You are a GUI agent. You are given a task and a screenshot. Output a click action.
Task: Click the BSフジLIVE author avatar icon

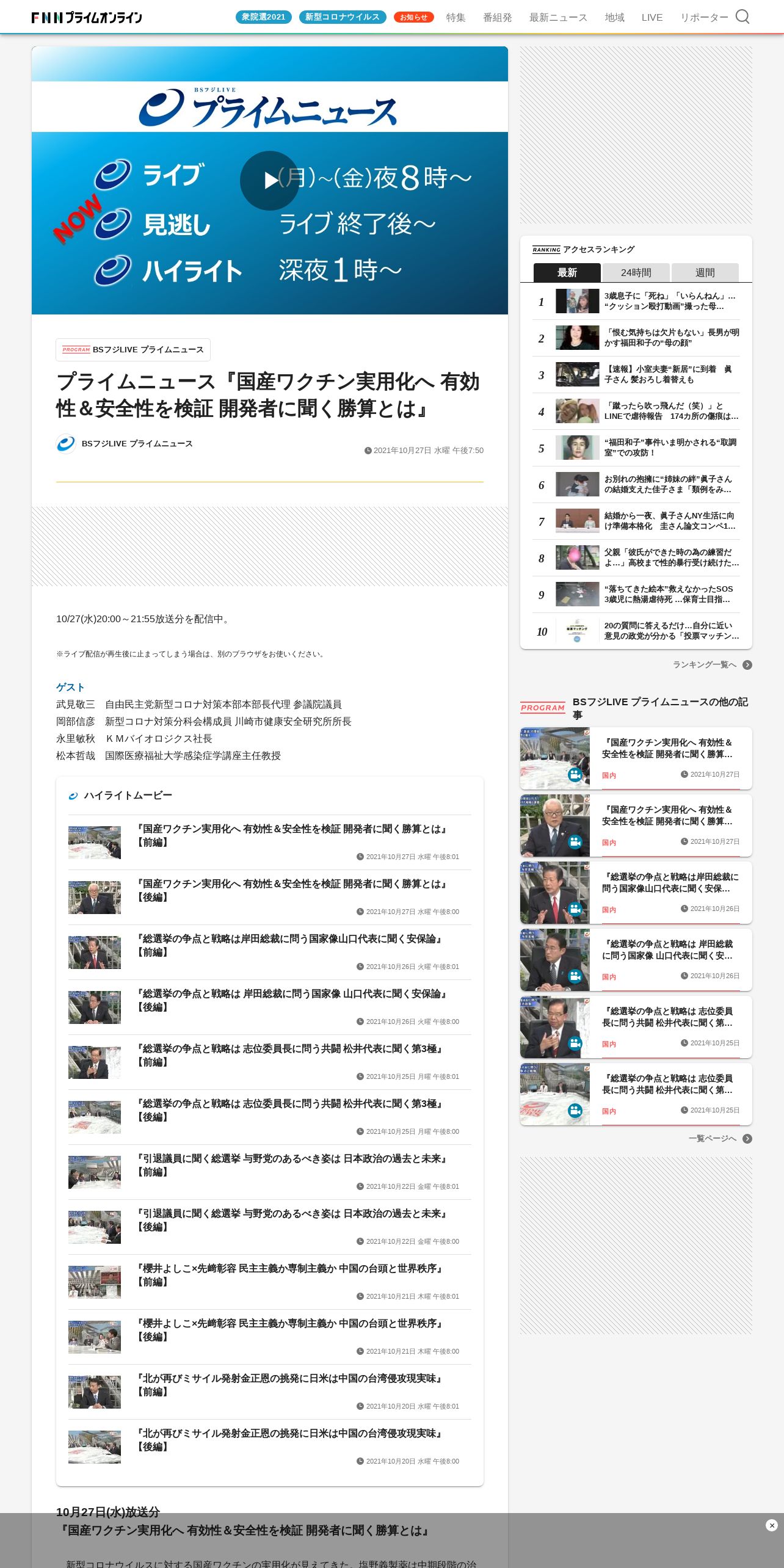(x=66, y=444)
